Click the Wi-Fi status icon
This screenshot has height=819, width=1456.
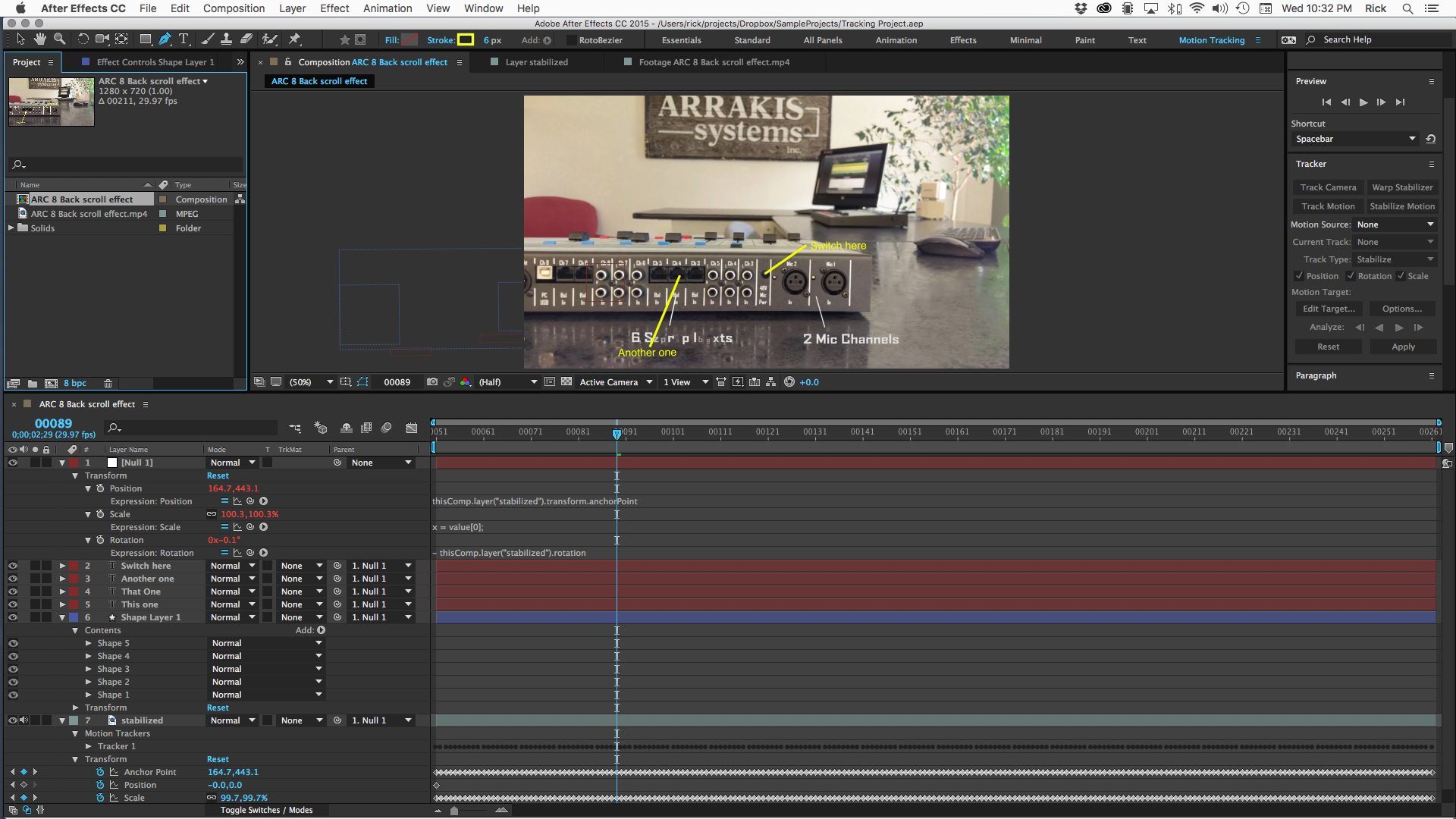pos(1197,8)
